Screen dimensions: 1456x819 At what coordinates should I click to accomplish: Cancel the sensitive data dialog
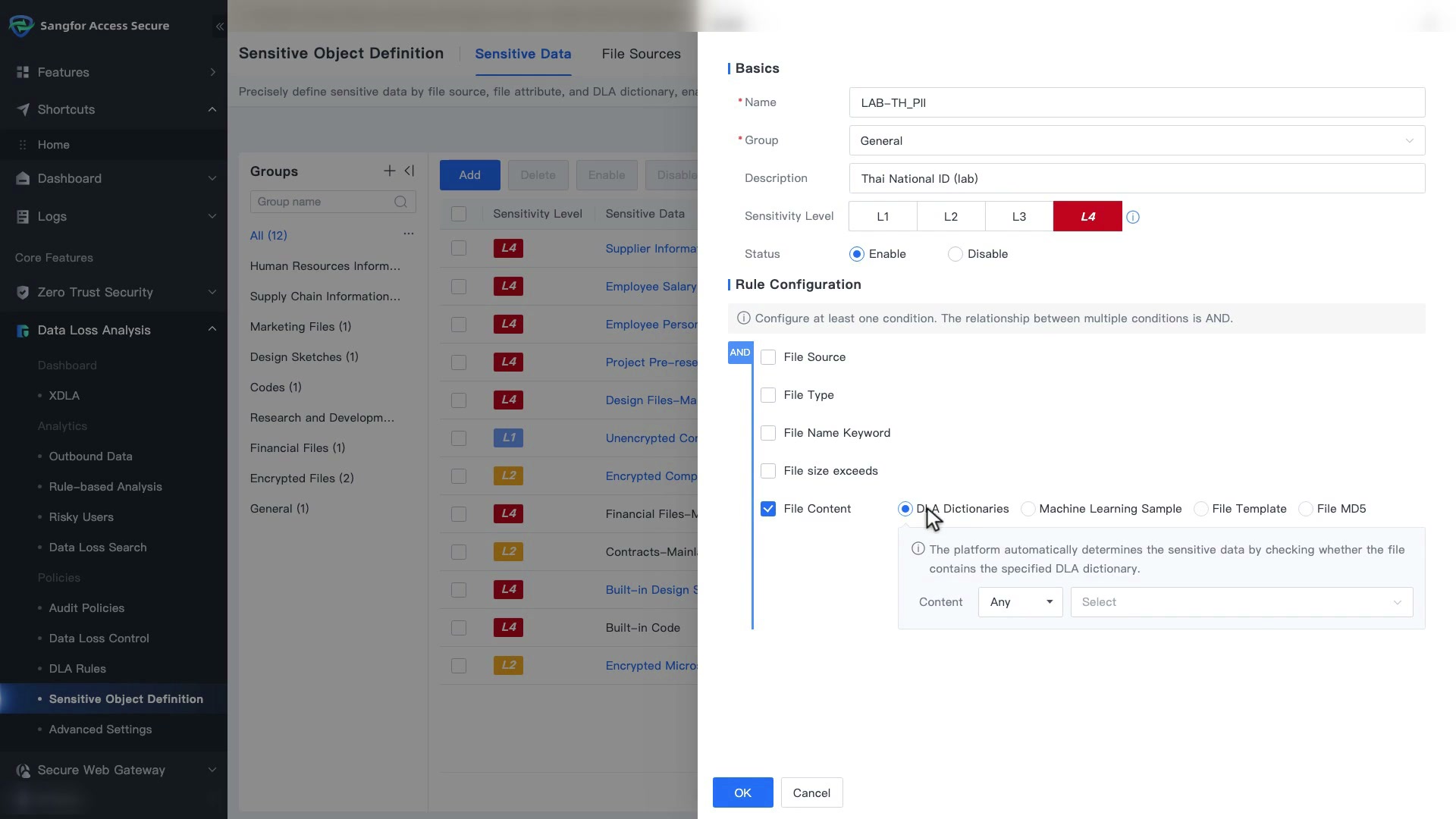(811, 792)
